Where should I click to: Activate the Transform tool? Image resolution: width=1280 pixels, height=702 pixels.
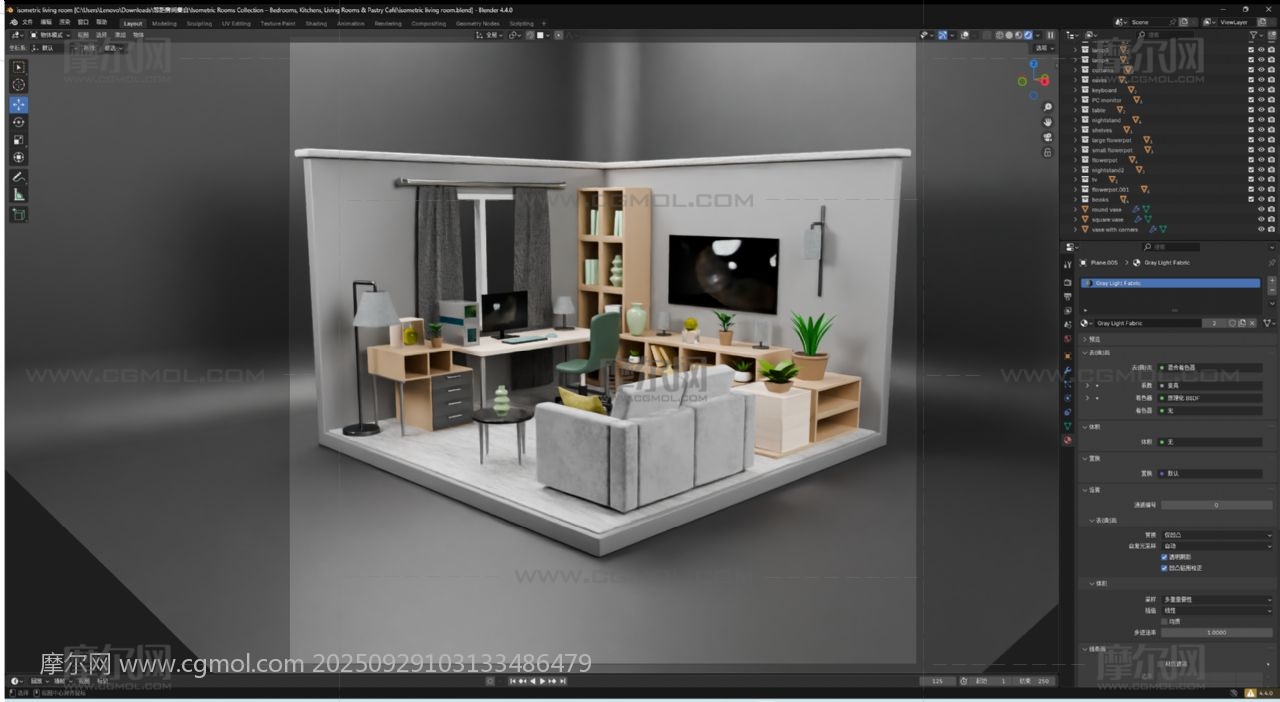19,157
